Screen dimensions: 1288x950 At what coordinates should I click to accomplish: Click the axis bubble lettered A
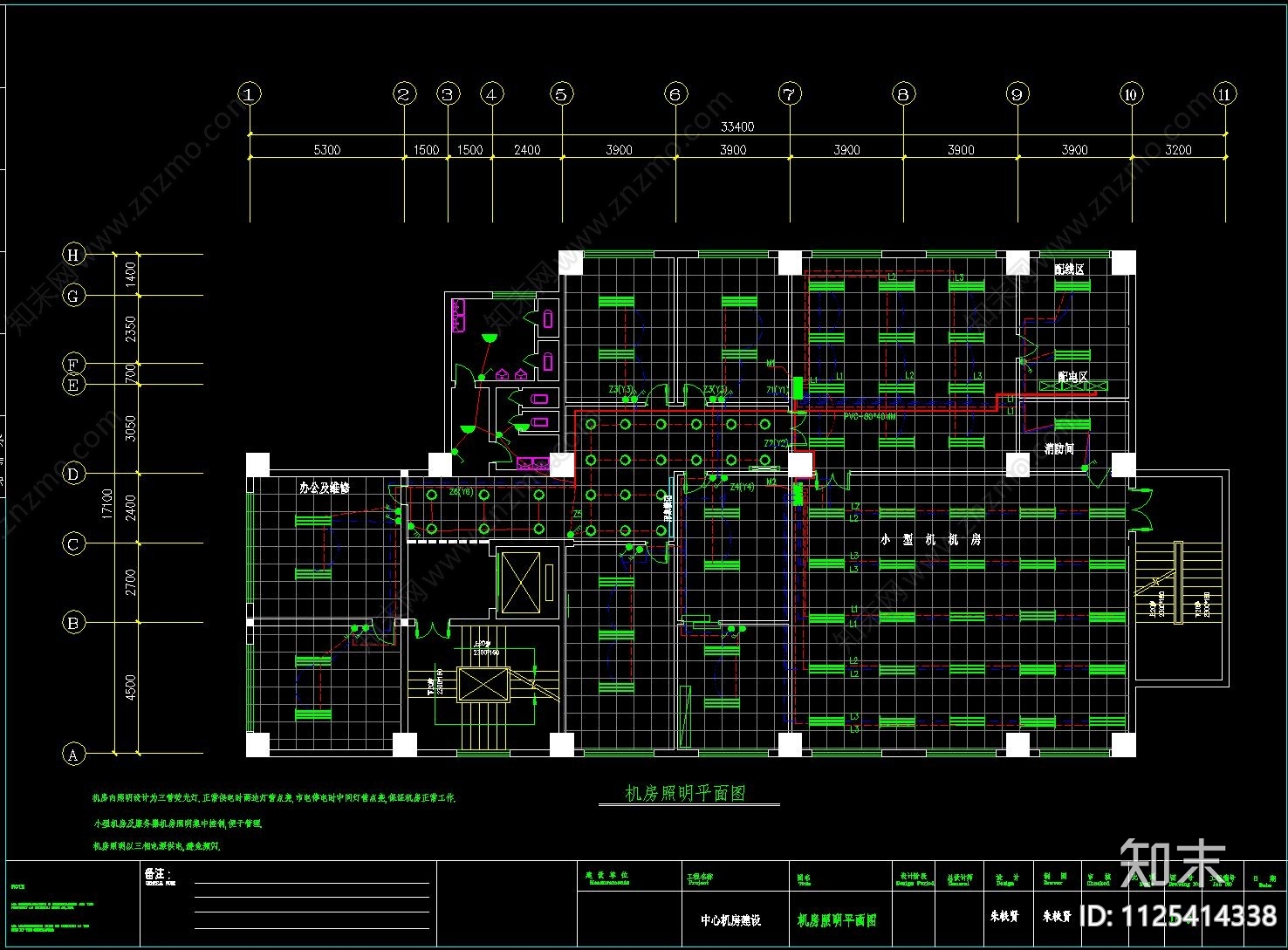coord(73,754)
